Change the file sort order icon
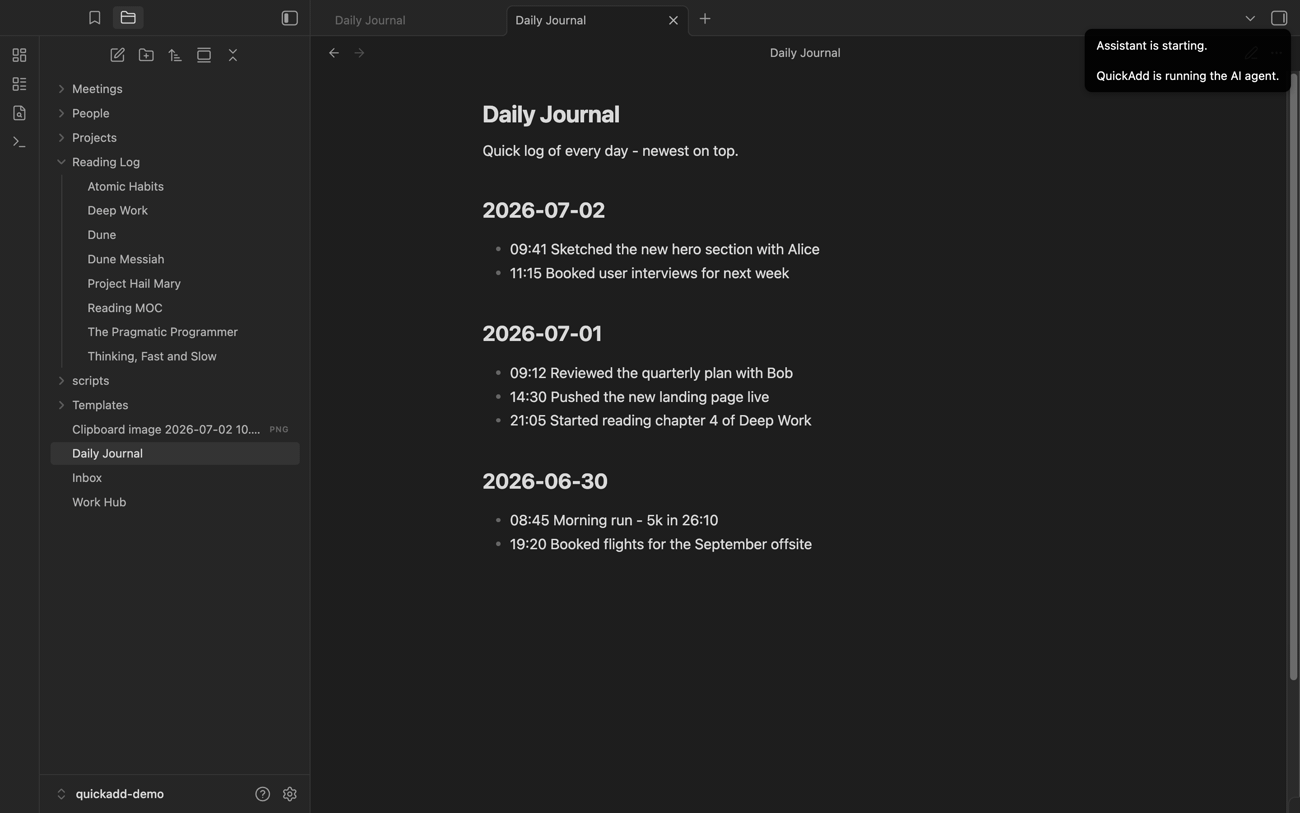 (x=175, y=55)
